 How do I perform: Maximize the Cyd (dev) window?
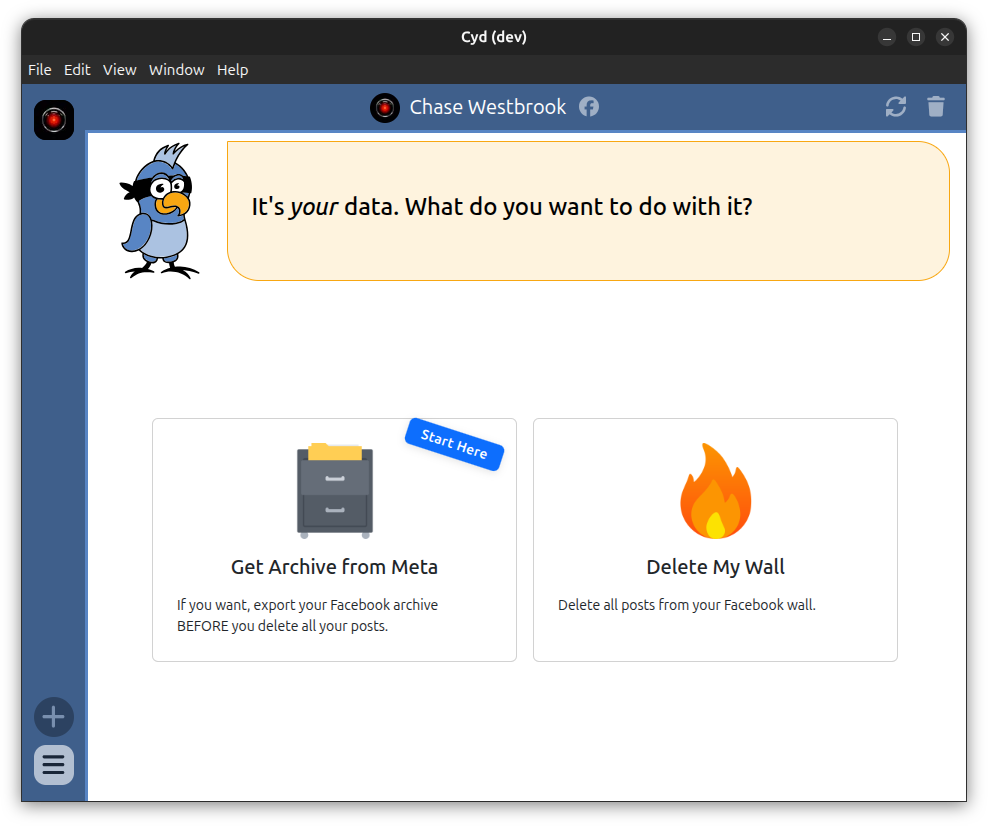coord(915,37)
